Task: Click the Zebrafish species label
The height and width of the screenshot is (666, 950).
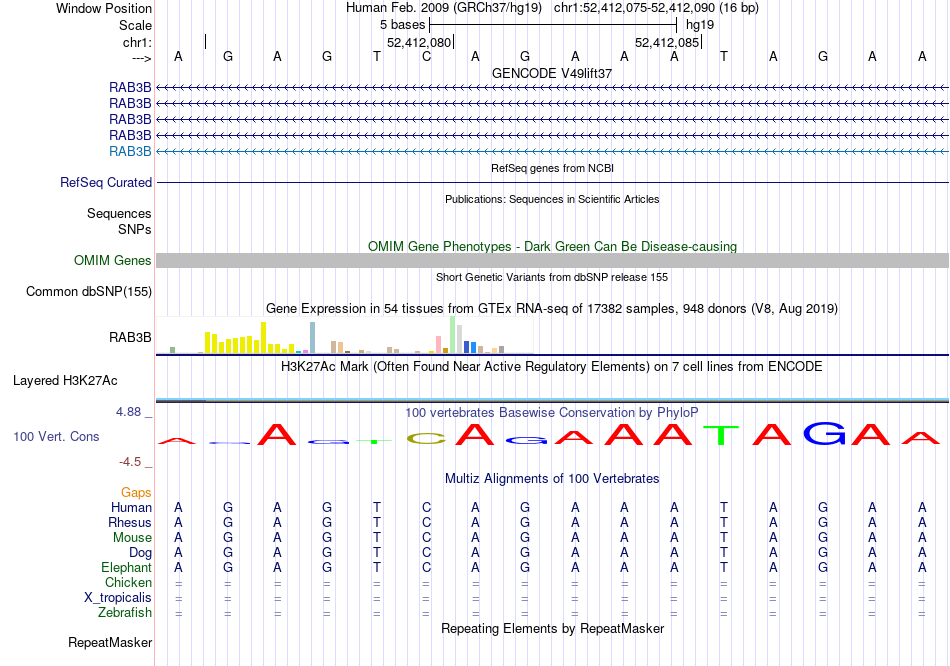Action: (125, 613)
